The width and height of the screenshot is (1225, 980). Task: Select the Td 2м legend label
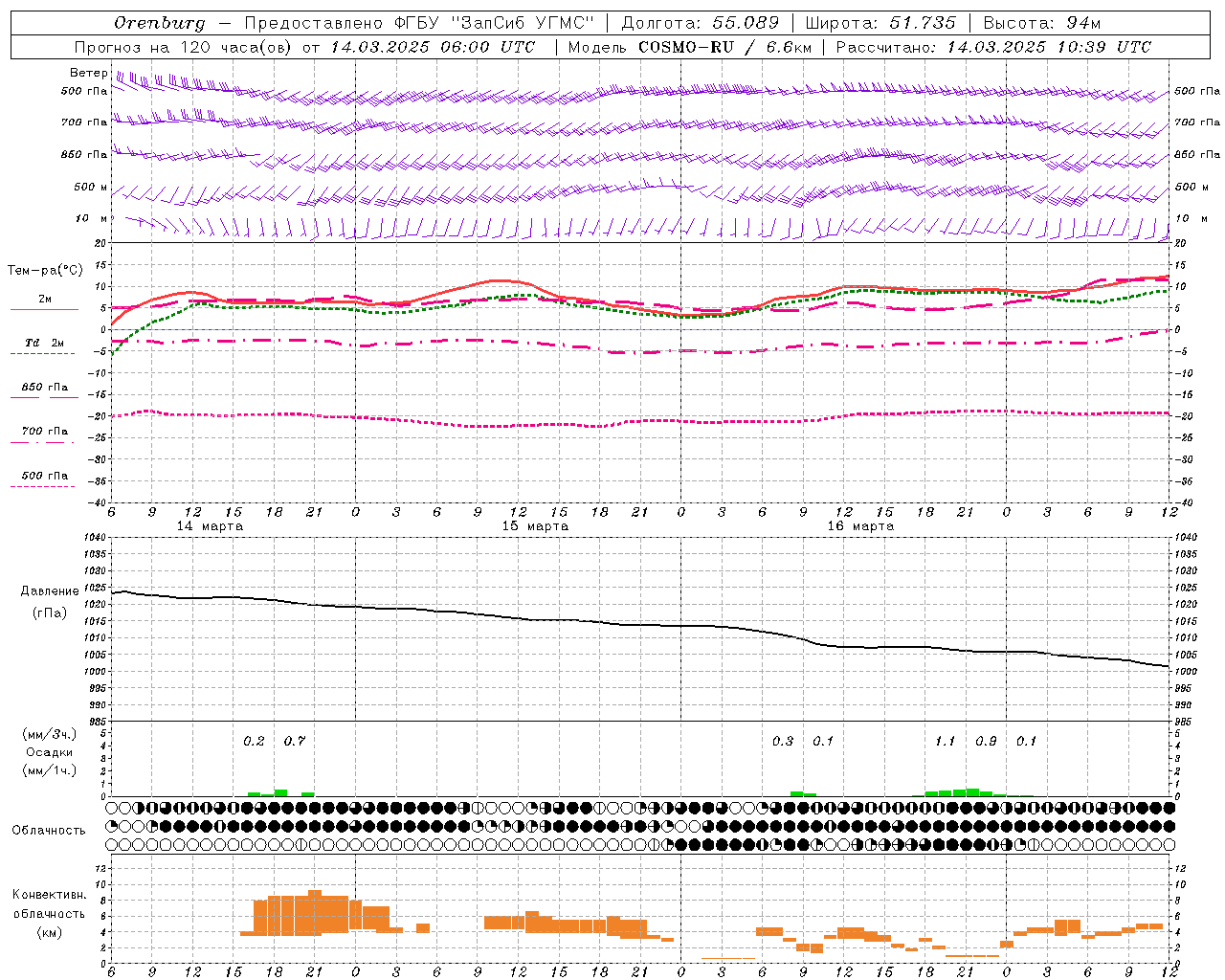click(45, 343)
